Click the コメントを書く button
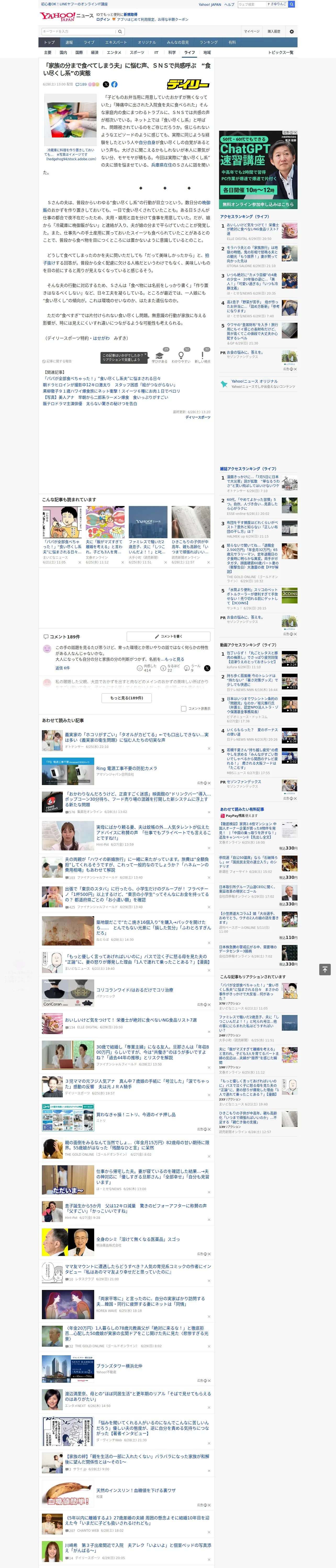Viewport: 336px width, 1568px height. point(168,636)
